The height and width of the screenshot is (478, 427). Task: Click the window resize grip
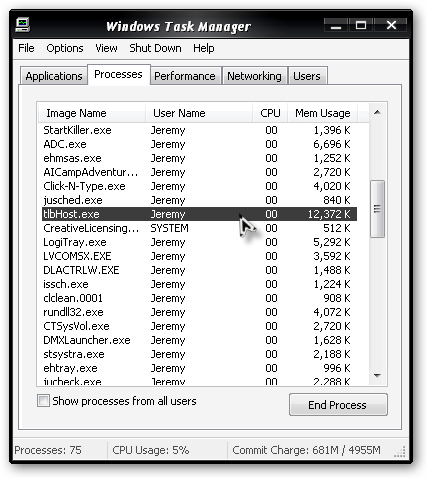[400, 451]
